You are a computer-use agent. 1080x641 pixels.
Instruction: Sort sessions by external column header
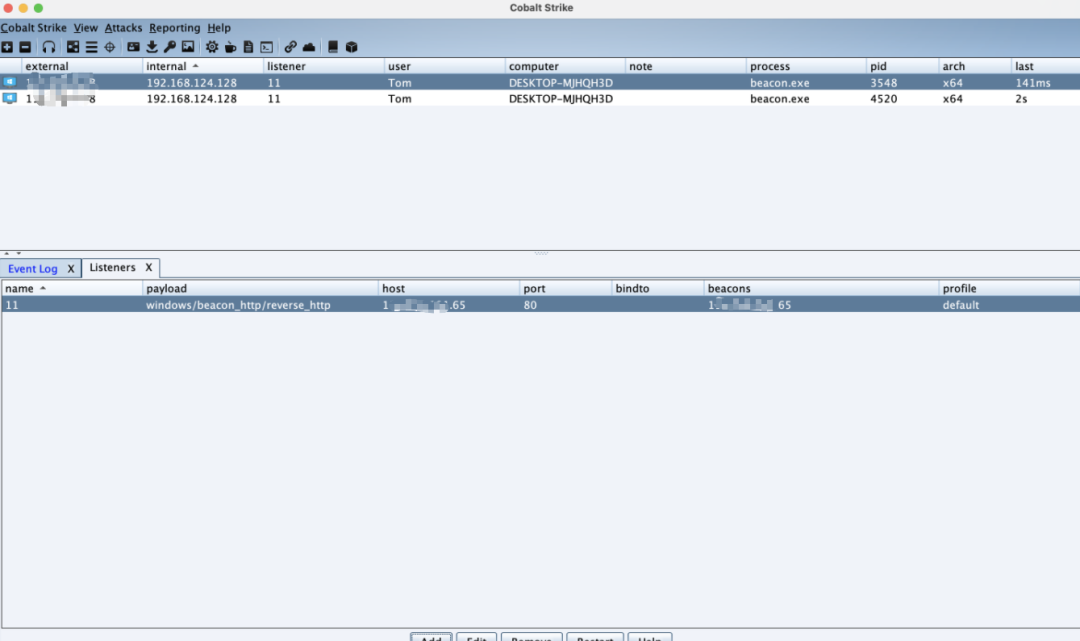81,66
